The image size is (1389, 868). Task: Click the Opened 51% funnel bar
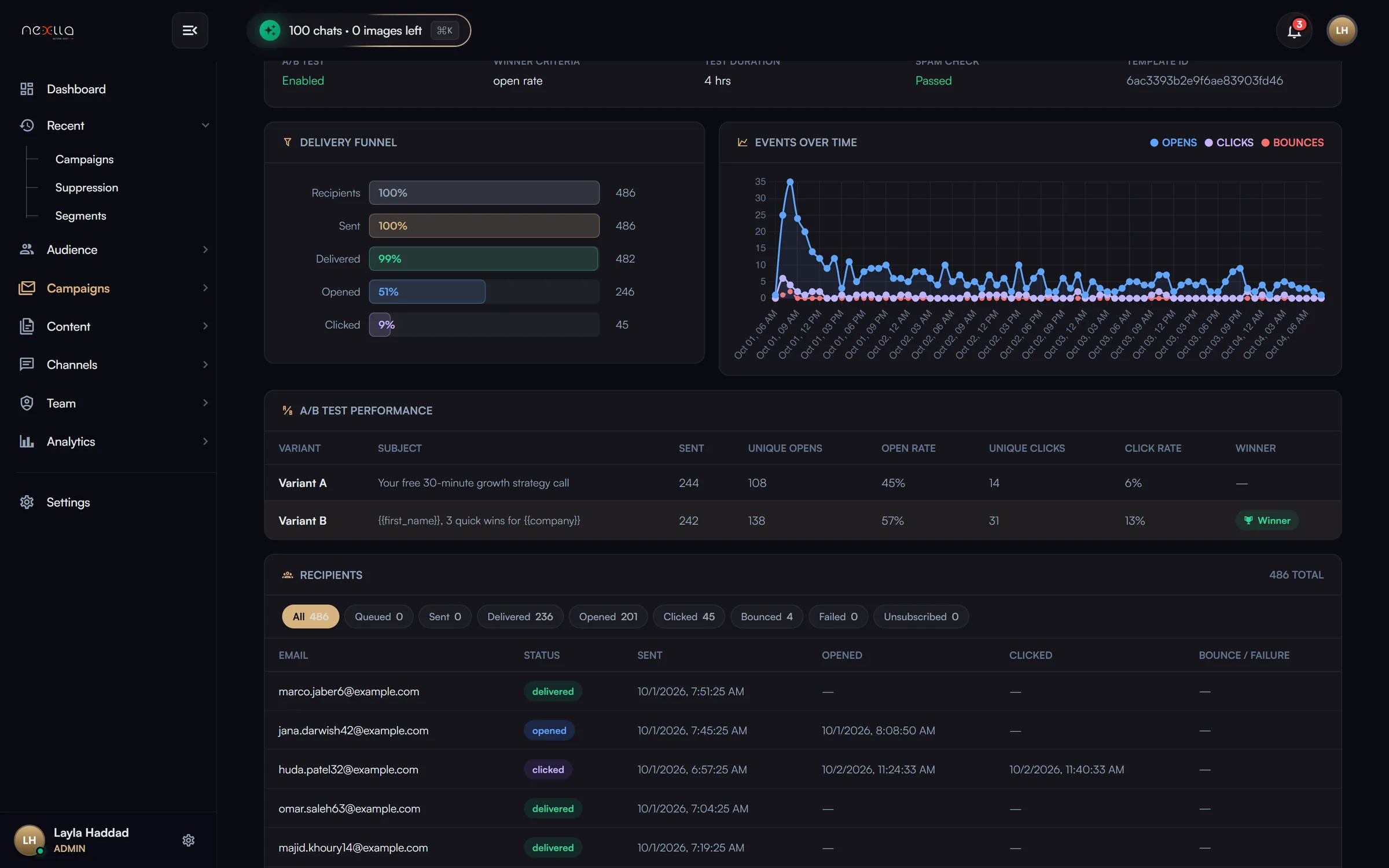pyautogui.click(x=427, y=292)
